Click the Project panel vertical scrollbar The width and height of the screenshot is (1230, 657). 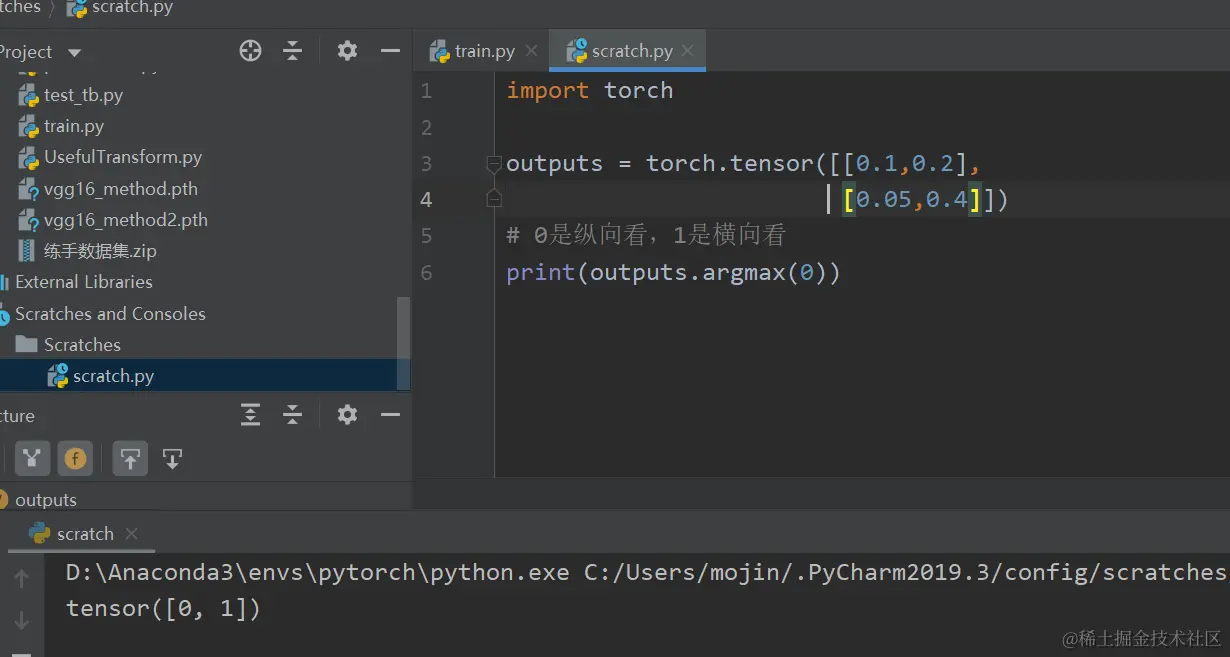[x=404, y=343]
